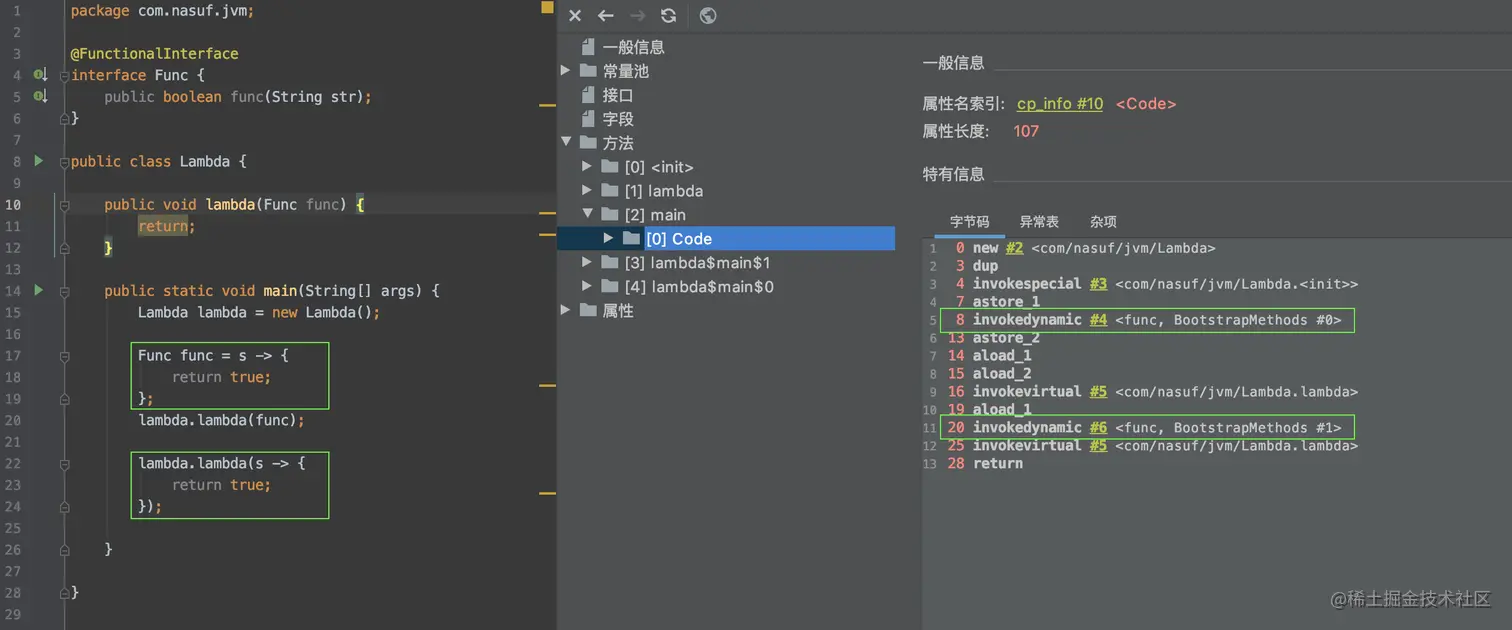The height and width of the screenshot is (630, 1512).
Task: Click the 方法 folder label
Action: point(618,143)
